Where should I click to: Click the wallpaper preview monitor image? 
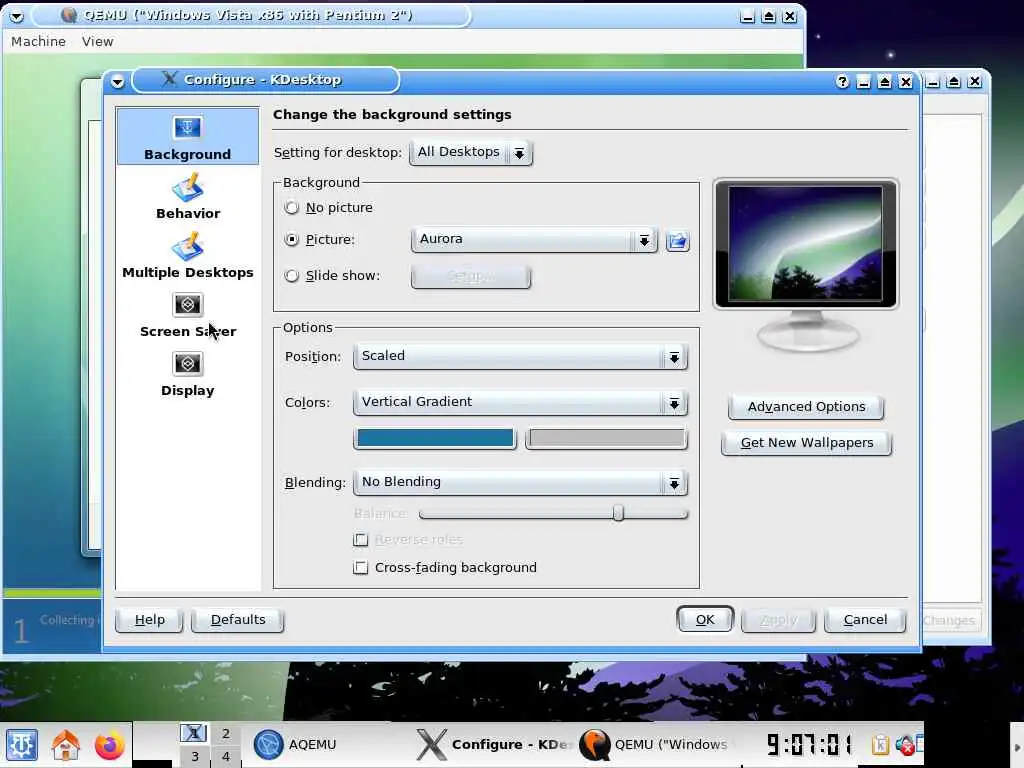(x=806, y=244)
